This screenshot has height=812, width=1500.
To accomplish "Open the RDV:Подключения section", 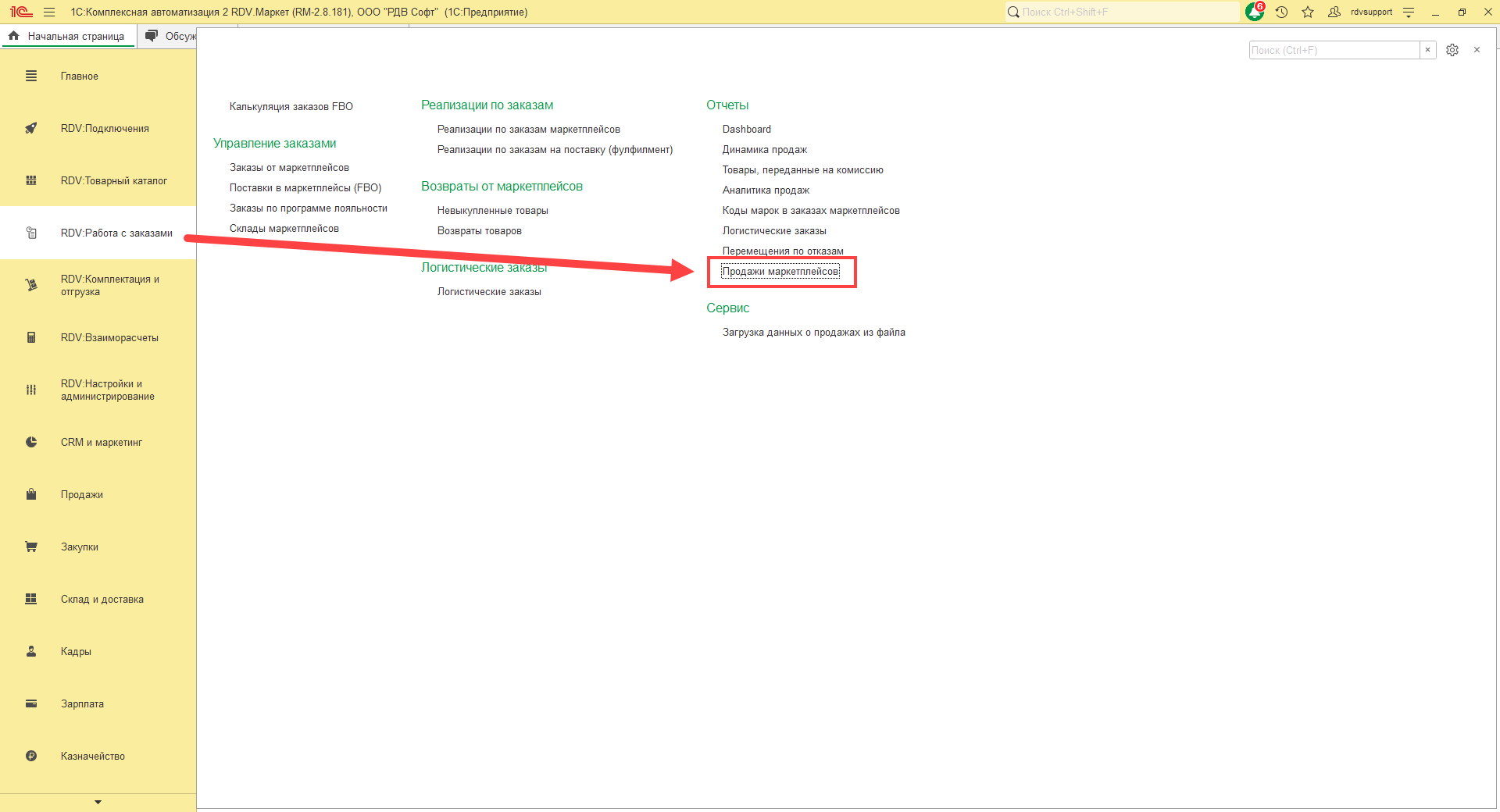I will [x=98, y=128].
